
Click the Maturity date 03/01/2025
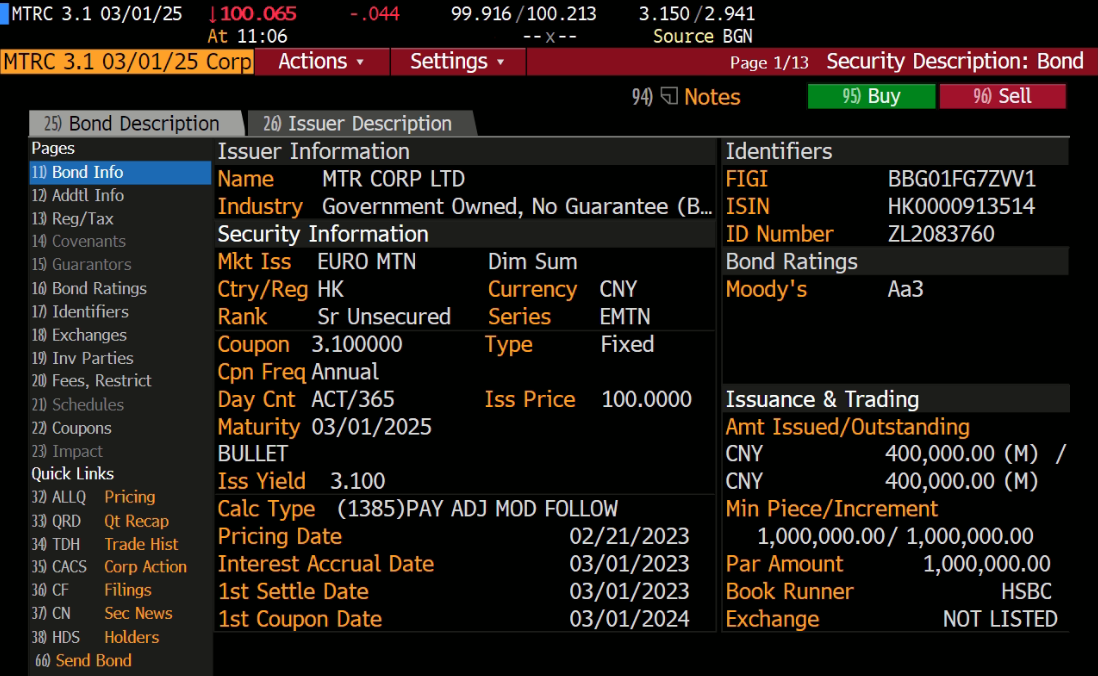pyautogui.click(x=371, y=427)
